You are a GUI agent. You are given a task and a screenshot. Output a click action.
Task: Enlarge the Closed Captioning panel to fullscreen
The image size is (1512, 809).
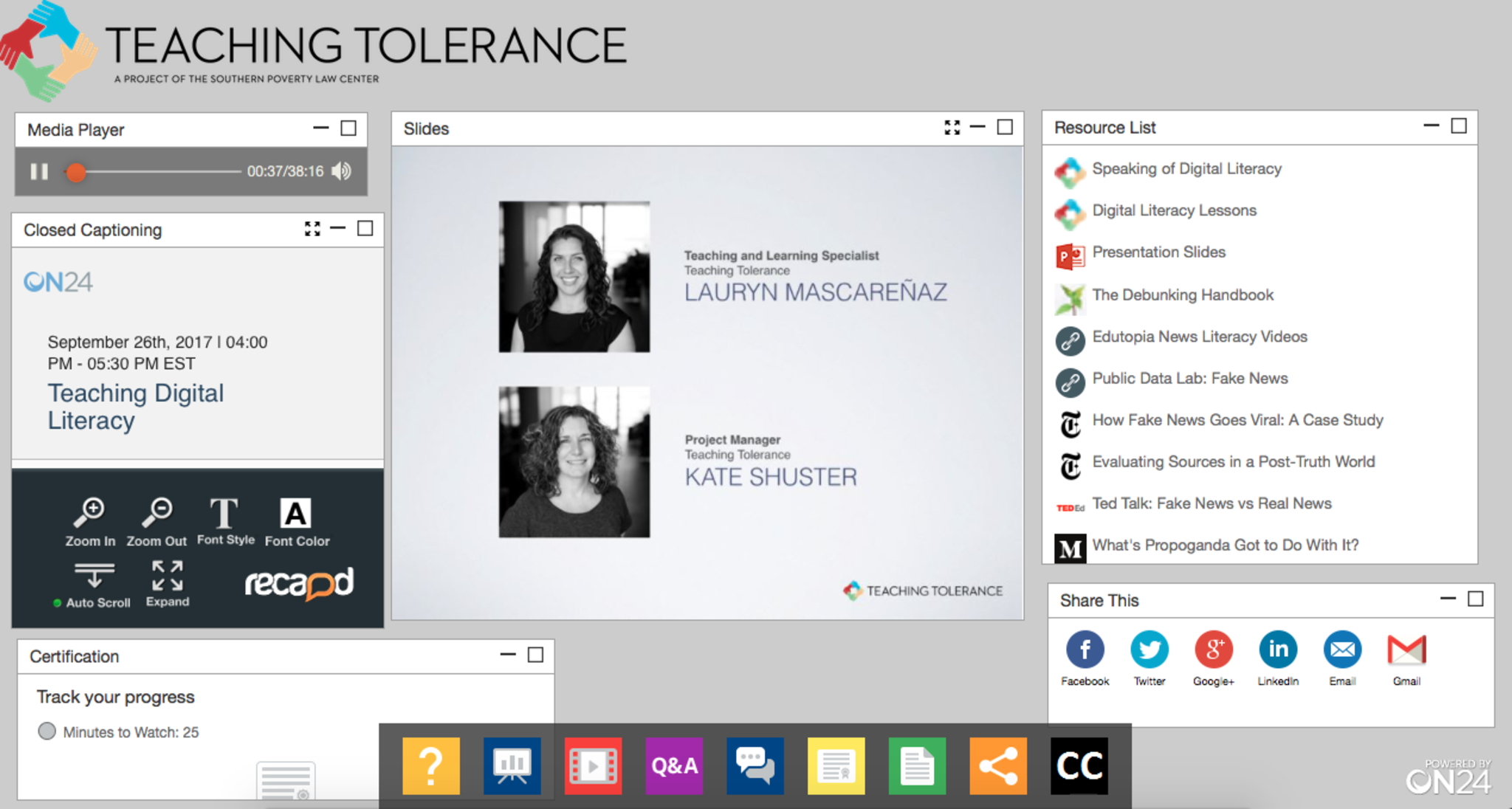pyautogui.click(x=312, y=229)
